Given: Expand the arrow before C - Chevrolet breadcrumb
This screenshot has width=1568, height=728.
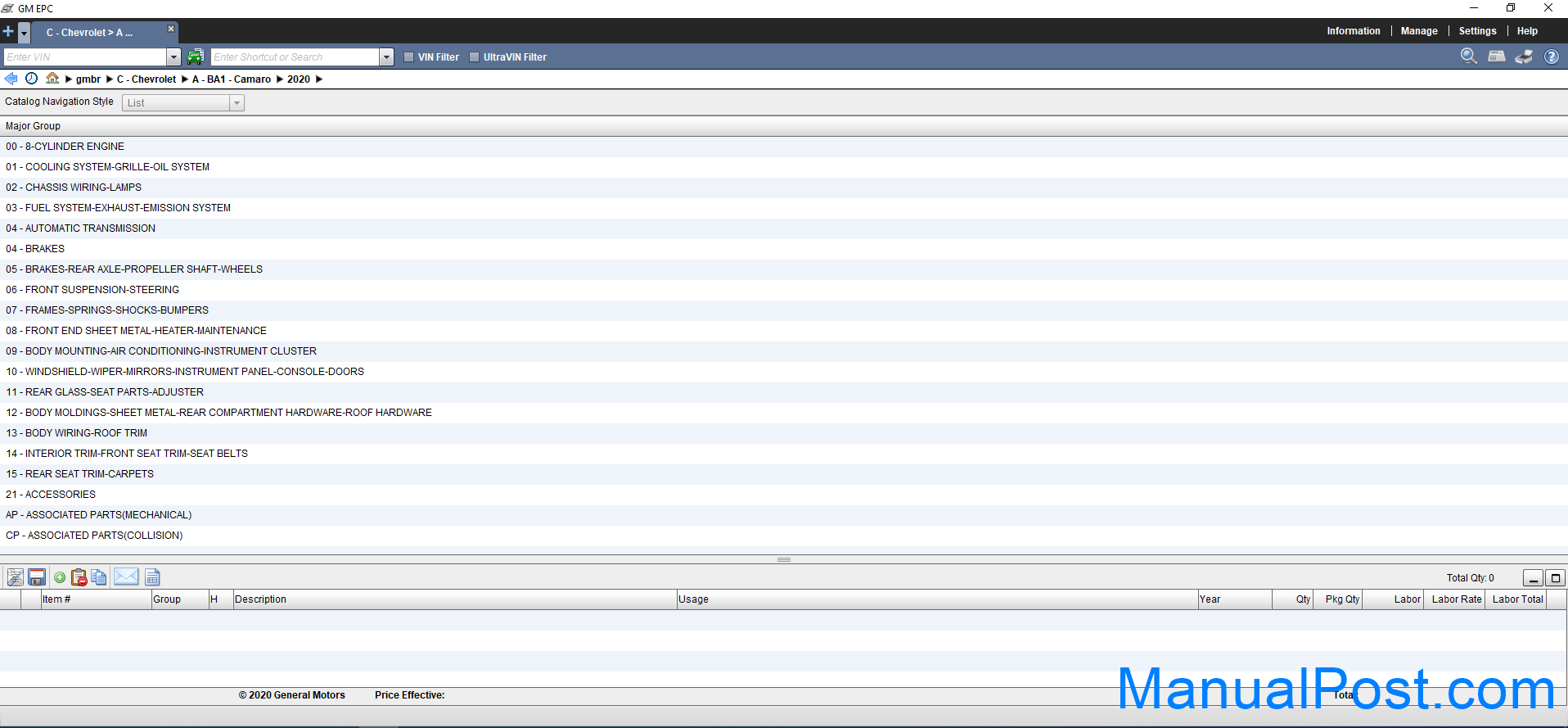Looking at the screenshot, I should coord(110,79).
